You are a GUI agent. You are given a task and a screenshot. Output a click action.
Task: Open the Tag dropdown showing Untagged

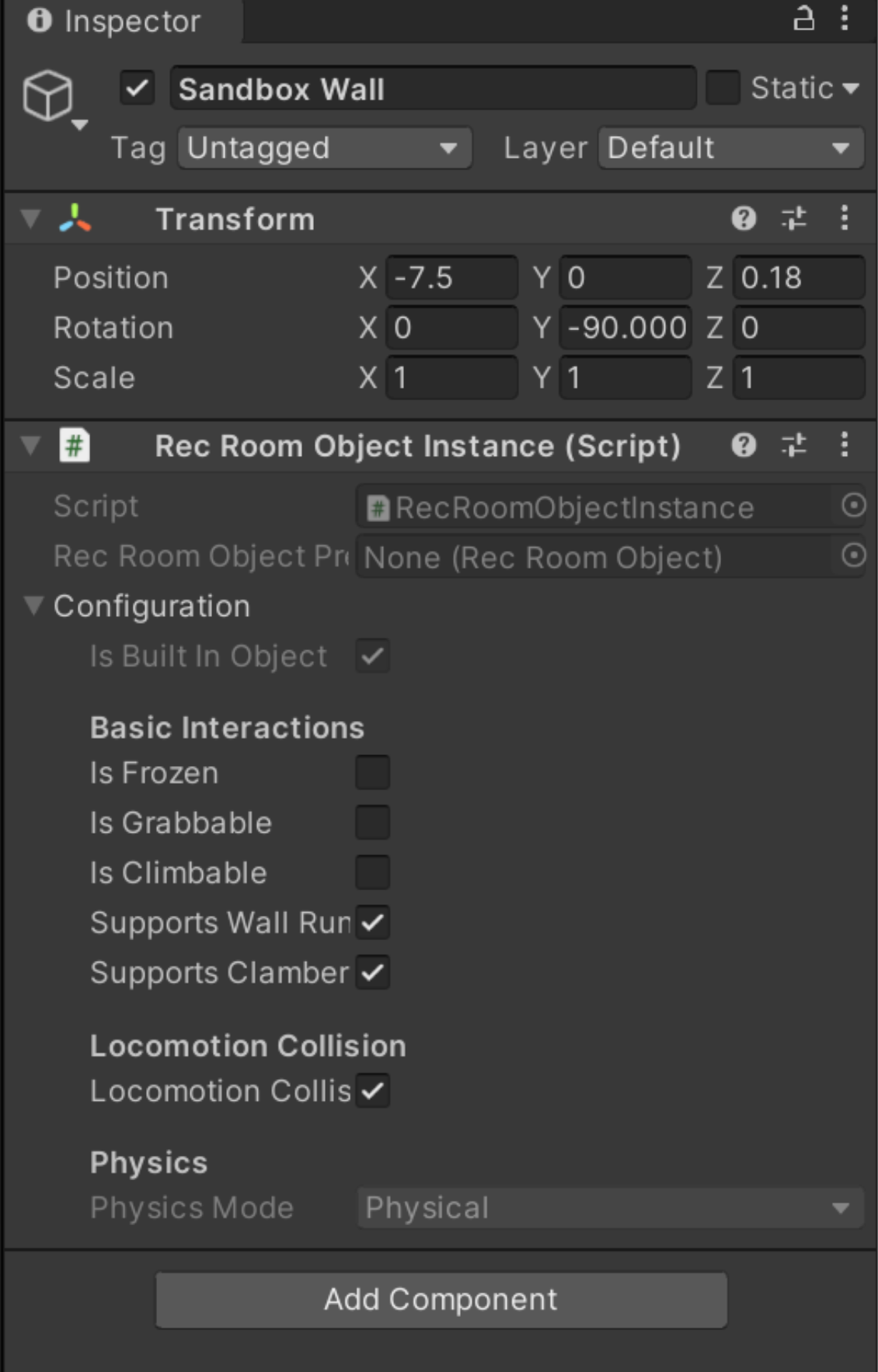323,148
